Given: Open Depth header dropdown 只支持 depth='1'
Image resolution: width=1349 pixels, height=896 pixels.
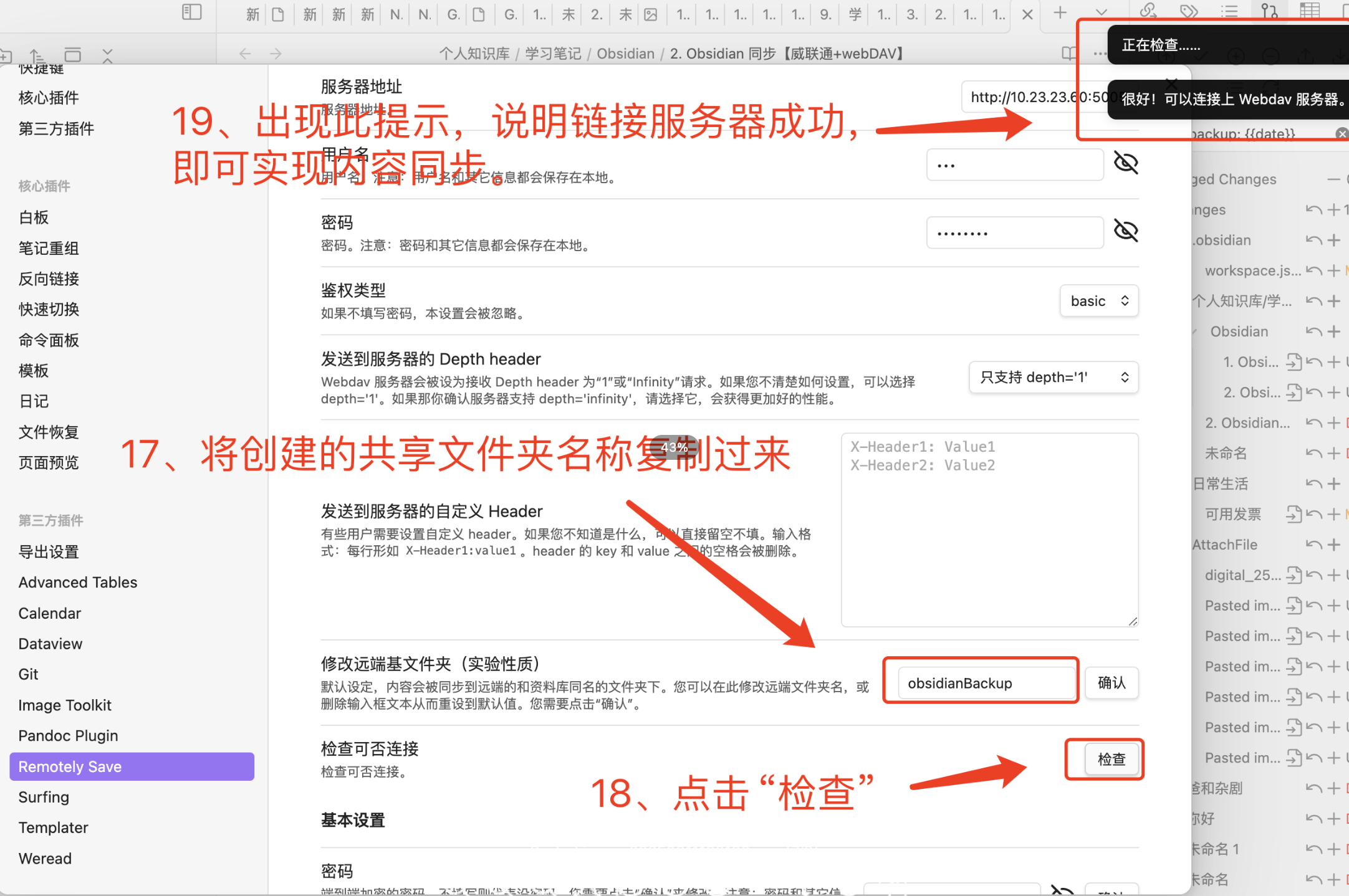Looking at the screenshot, I should click(x=1053, y=377).
